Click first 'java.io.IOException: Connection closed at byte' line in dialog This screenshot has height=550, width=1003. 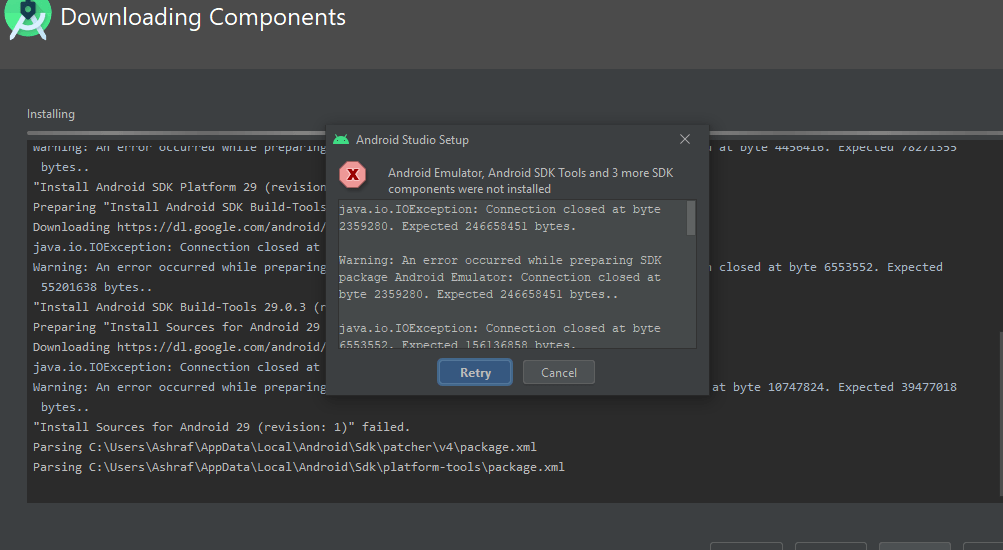(x=499, y=209)
